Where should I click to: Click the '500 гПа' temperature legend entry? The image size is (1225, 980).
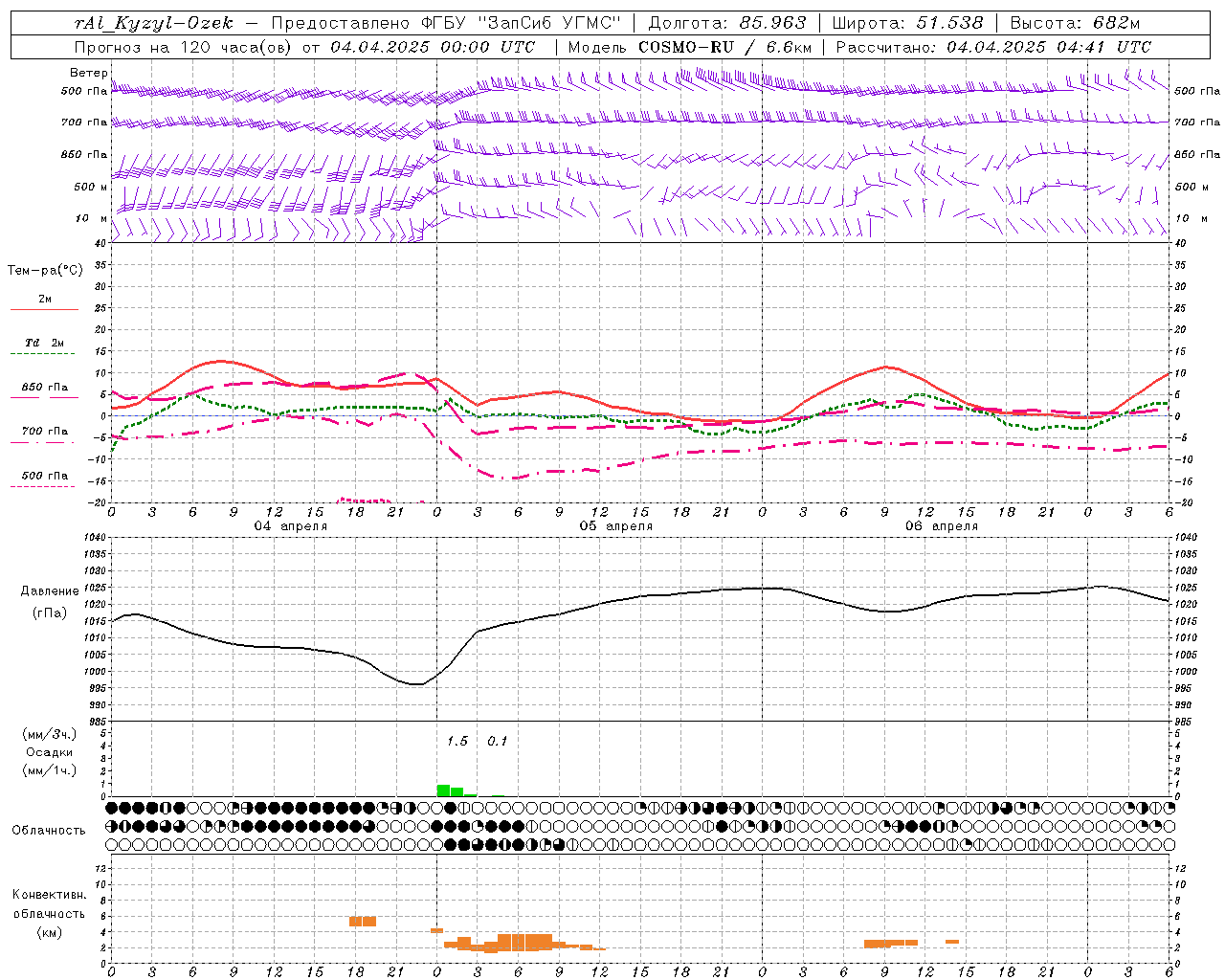[x=45, y=476]
